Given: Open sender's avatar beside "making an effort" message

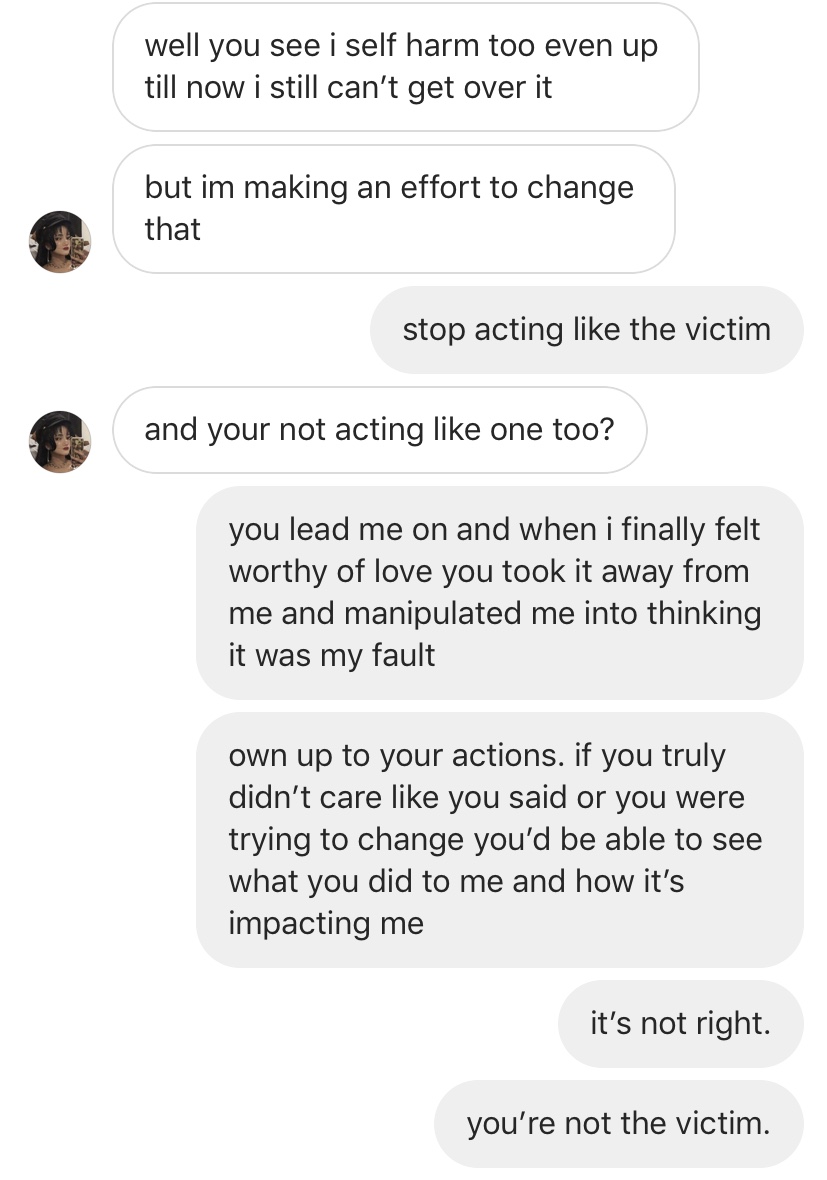Looking at the screenshot, I should pos(60,242).
